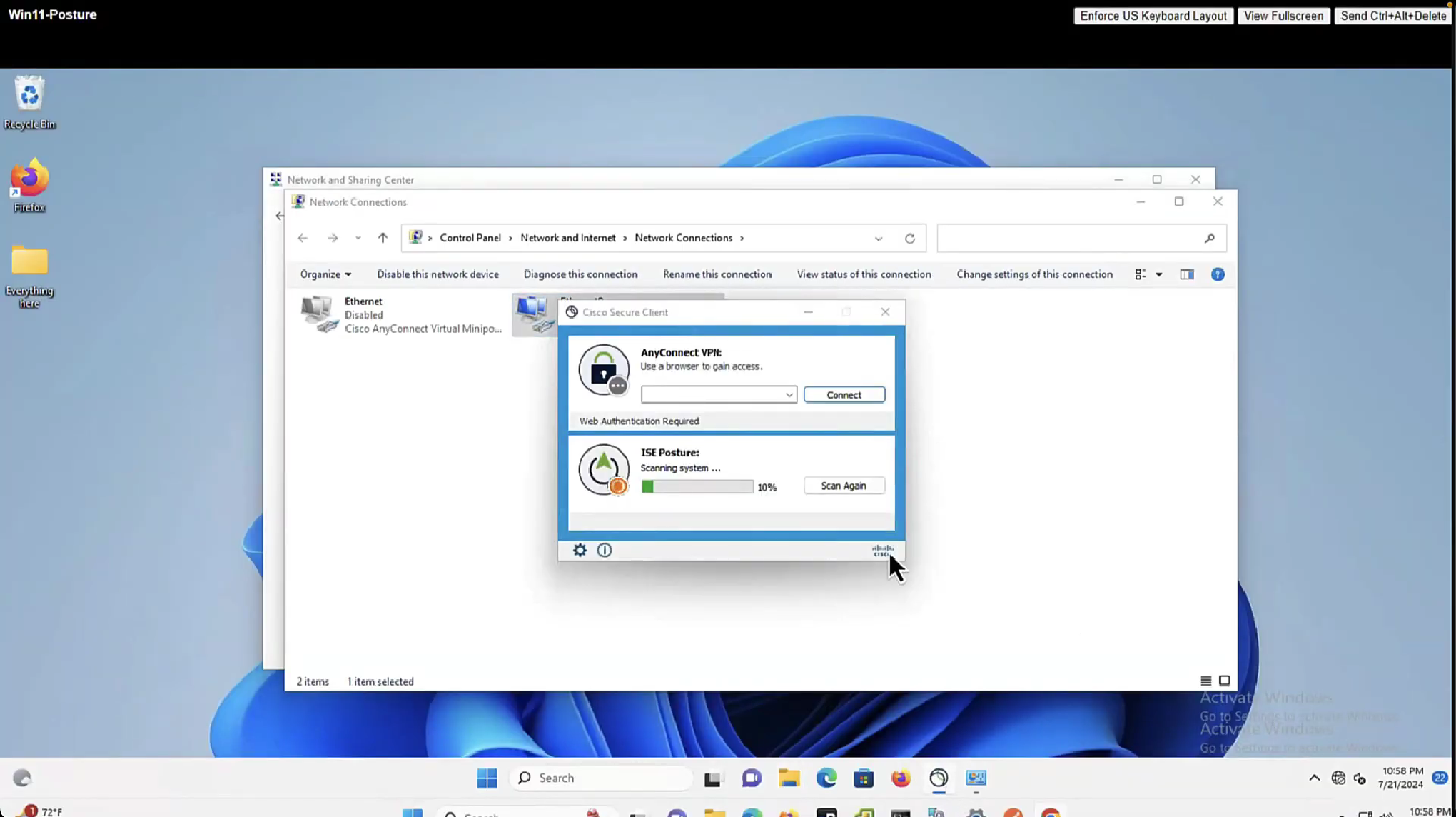Refresh the Network Connections address bar
This screenshot has width=1456, height=817.
click(909, 239)
